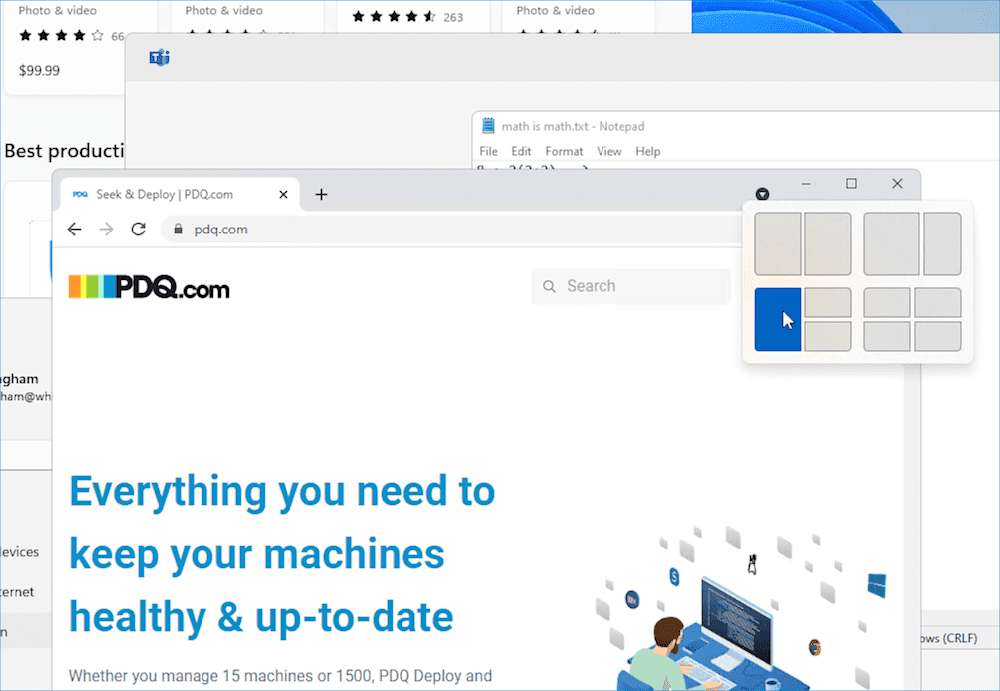Snap to the right half of the equal two-column layout
1000x691 pixels.
point(828,244)
